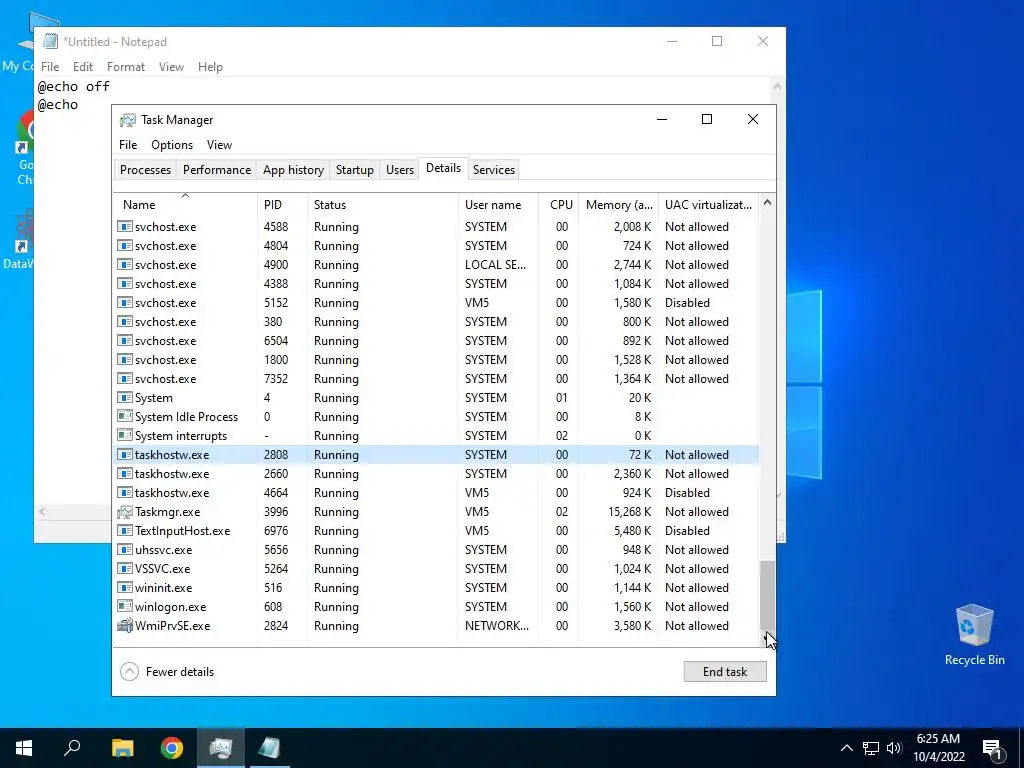Click the System Idle Process icon
The width and height of the screenshot is (1024, 768).
pos(124,417)
